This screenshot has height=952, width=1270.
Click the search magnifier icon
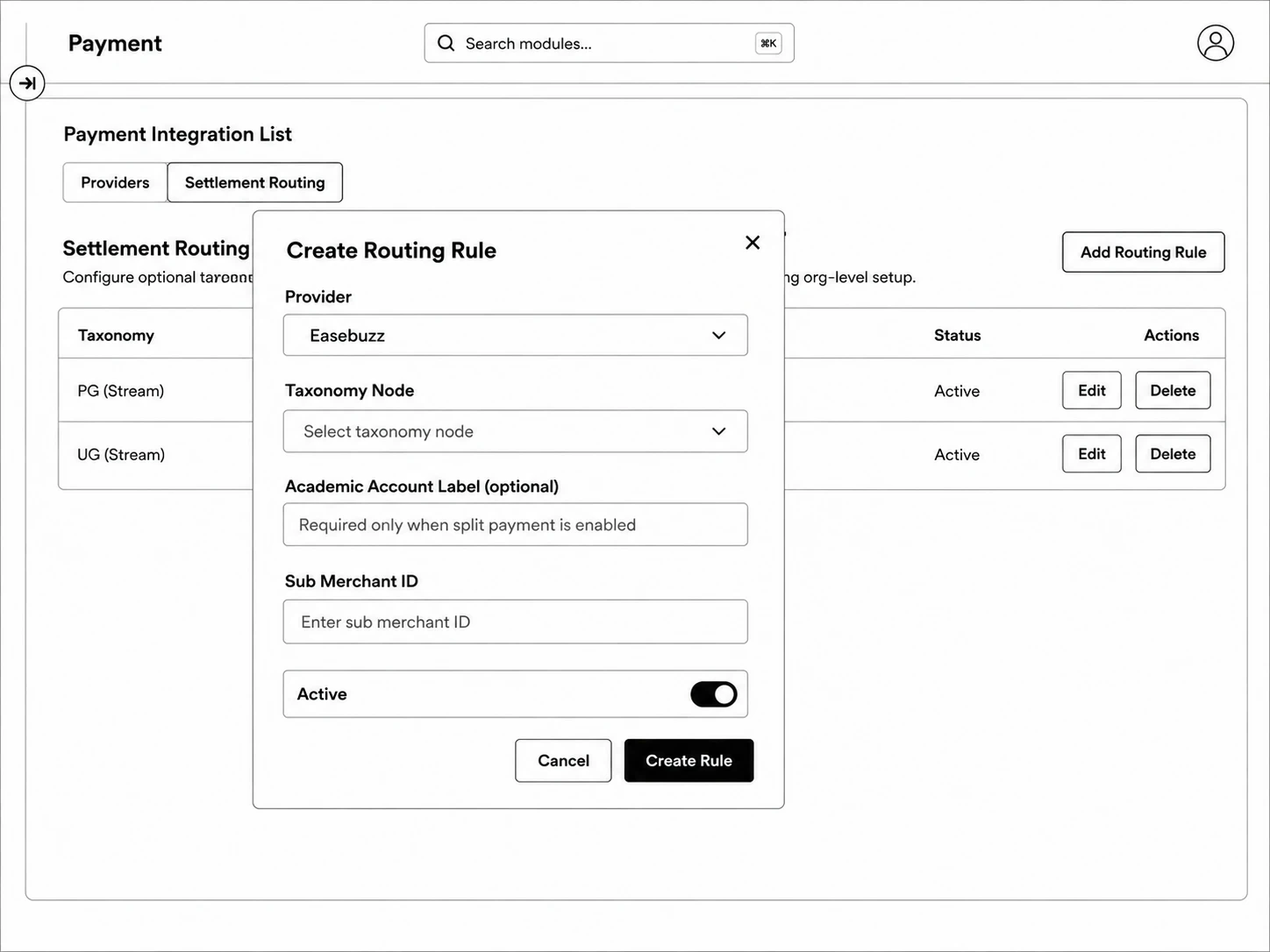[446, 43]
